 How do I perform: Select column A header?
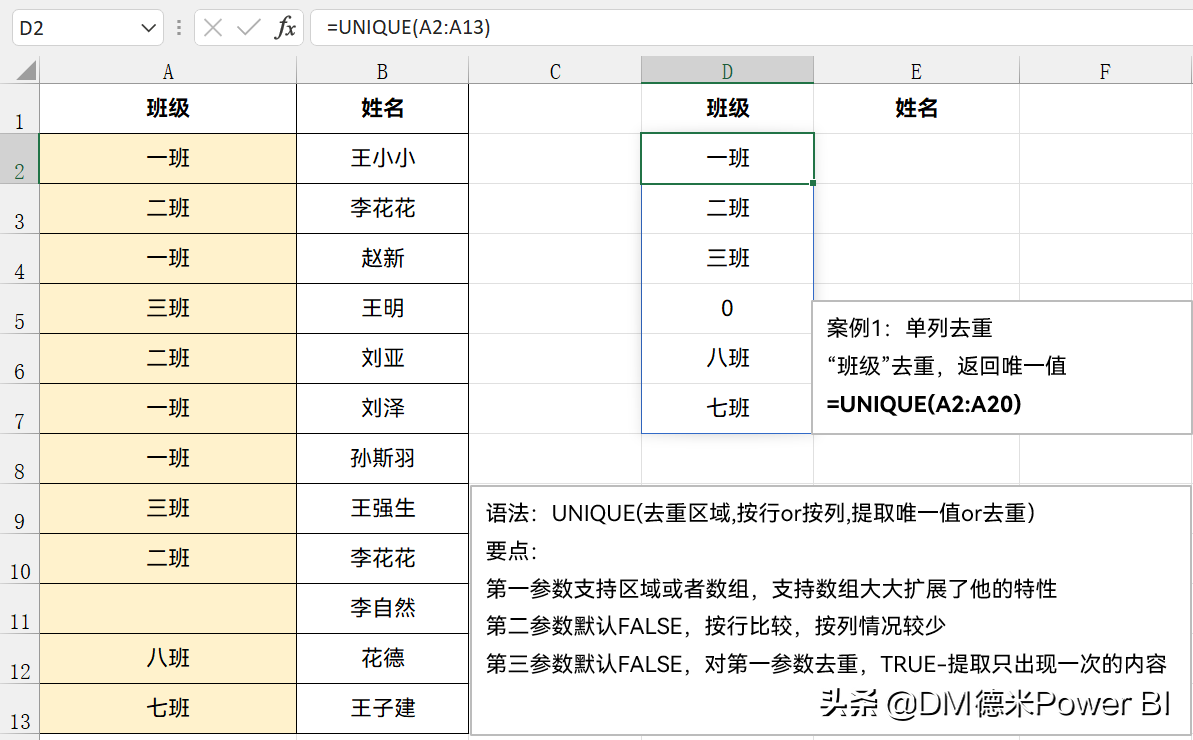pos(168,71)
